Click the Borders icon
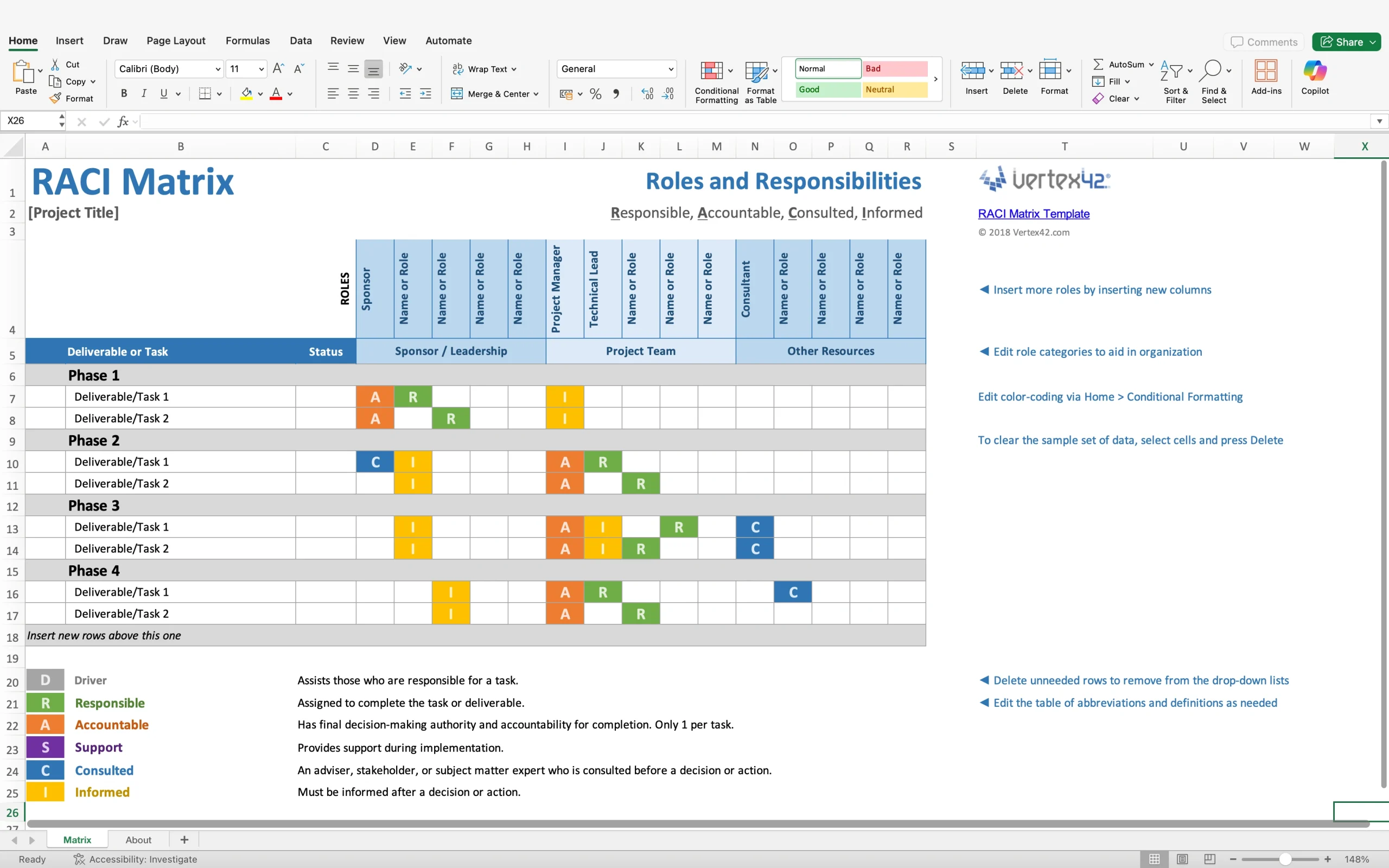 coord(205,93)
